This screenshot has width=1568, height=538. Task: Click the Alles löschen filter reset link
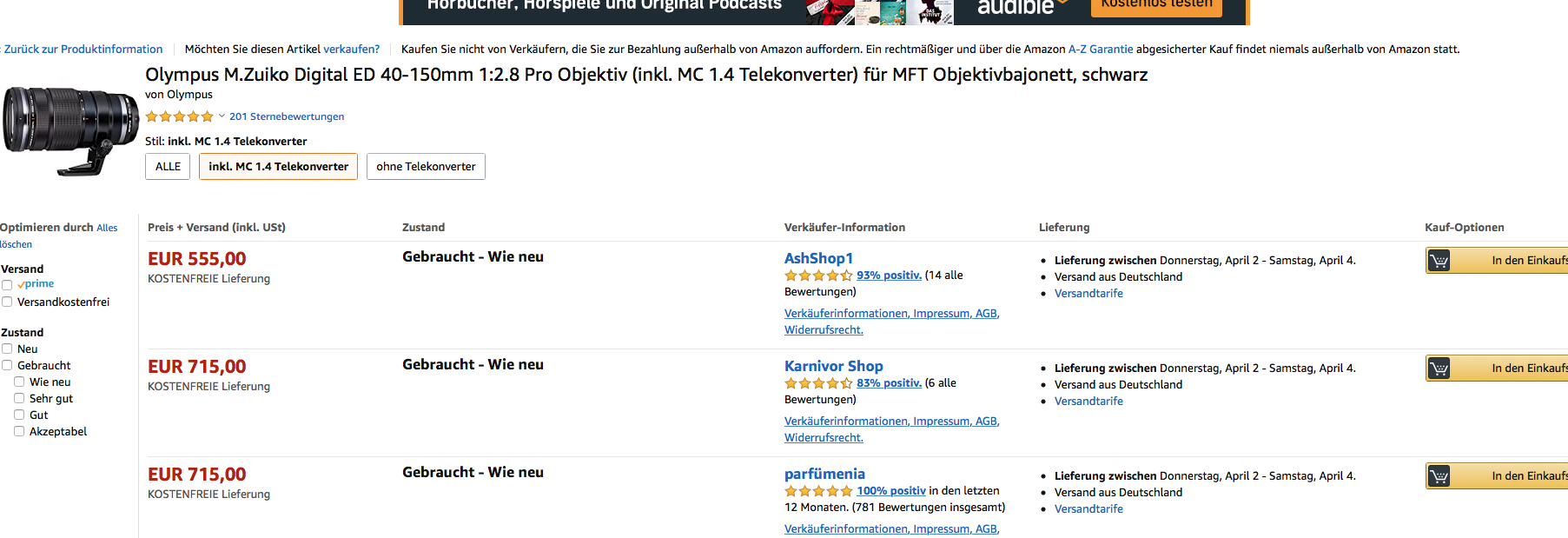59,236
